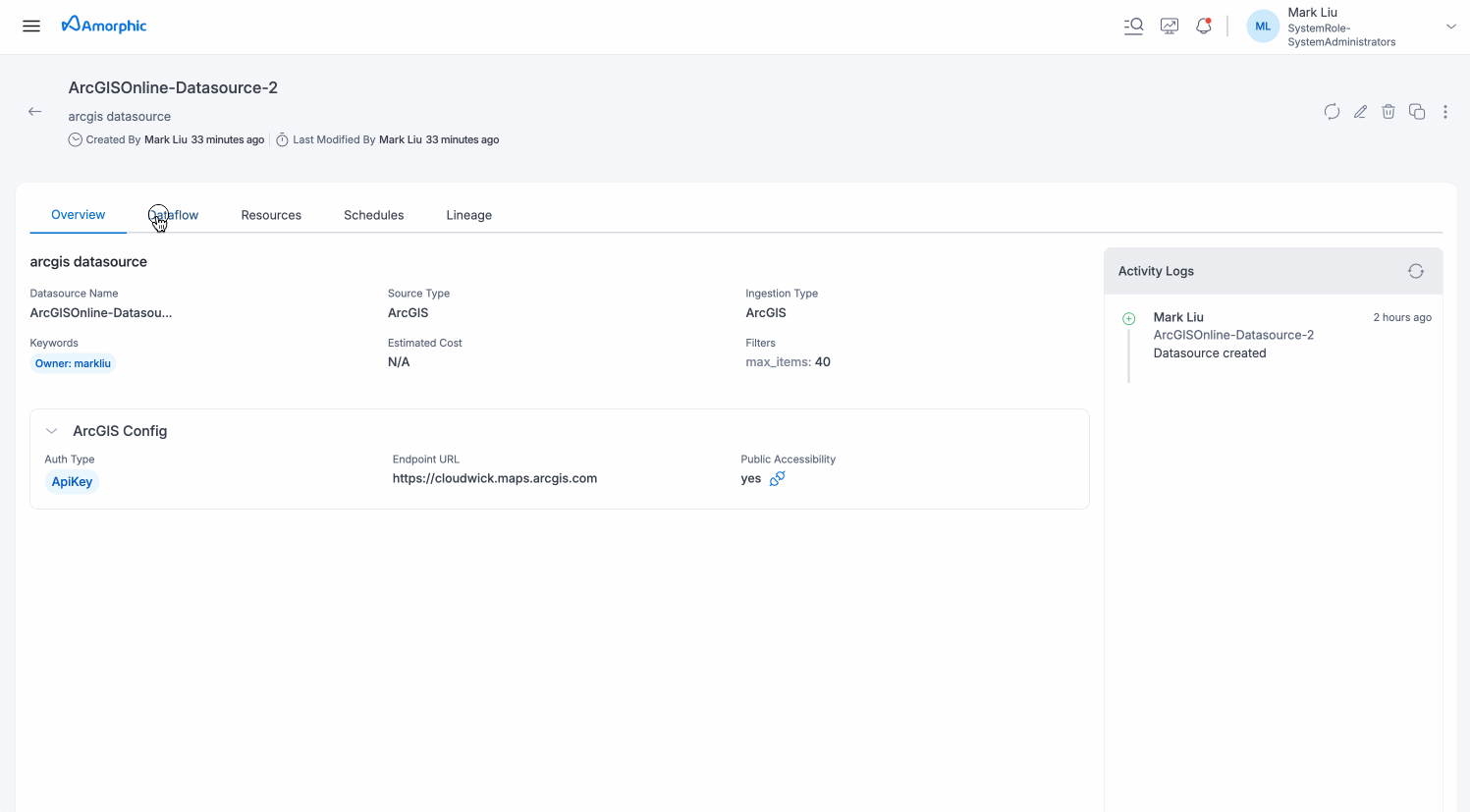View notifications via the bell icon
The image size is (1470, 812).
1203,26
